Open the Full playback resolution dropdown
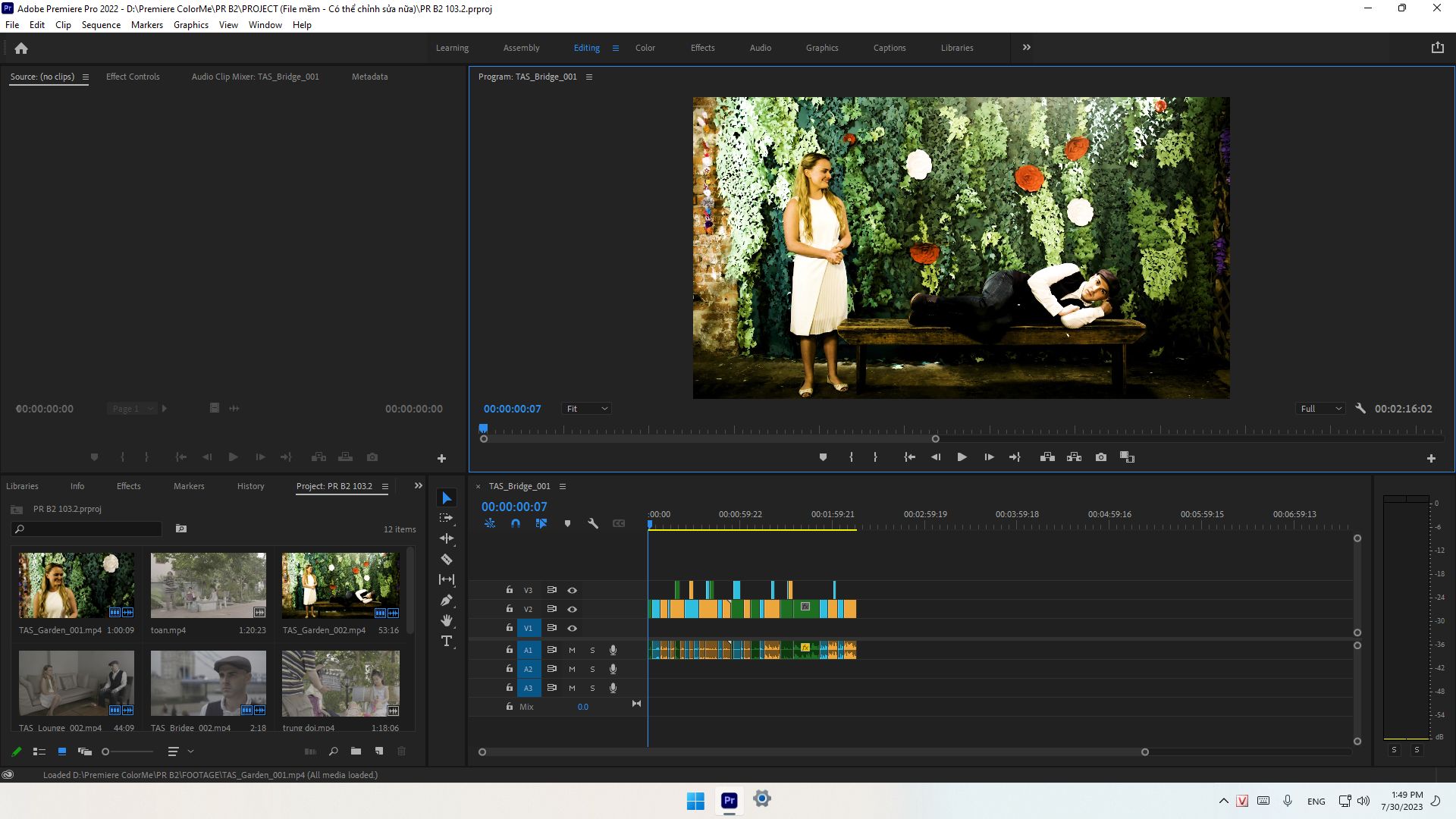Image resolution: width=1456 pixels, height=819 pixels. [x=1320, y=409]
